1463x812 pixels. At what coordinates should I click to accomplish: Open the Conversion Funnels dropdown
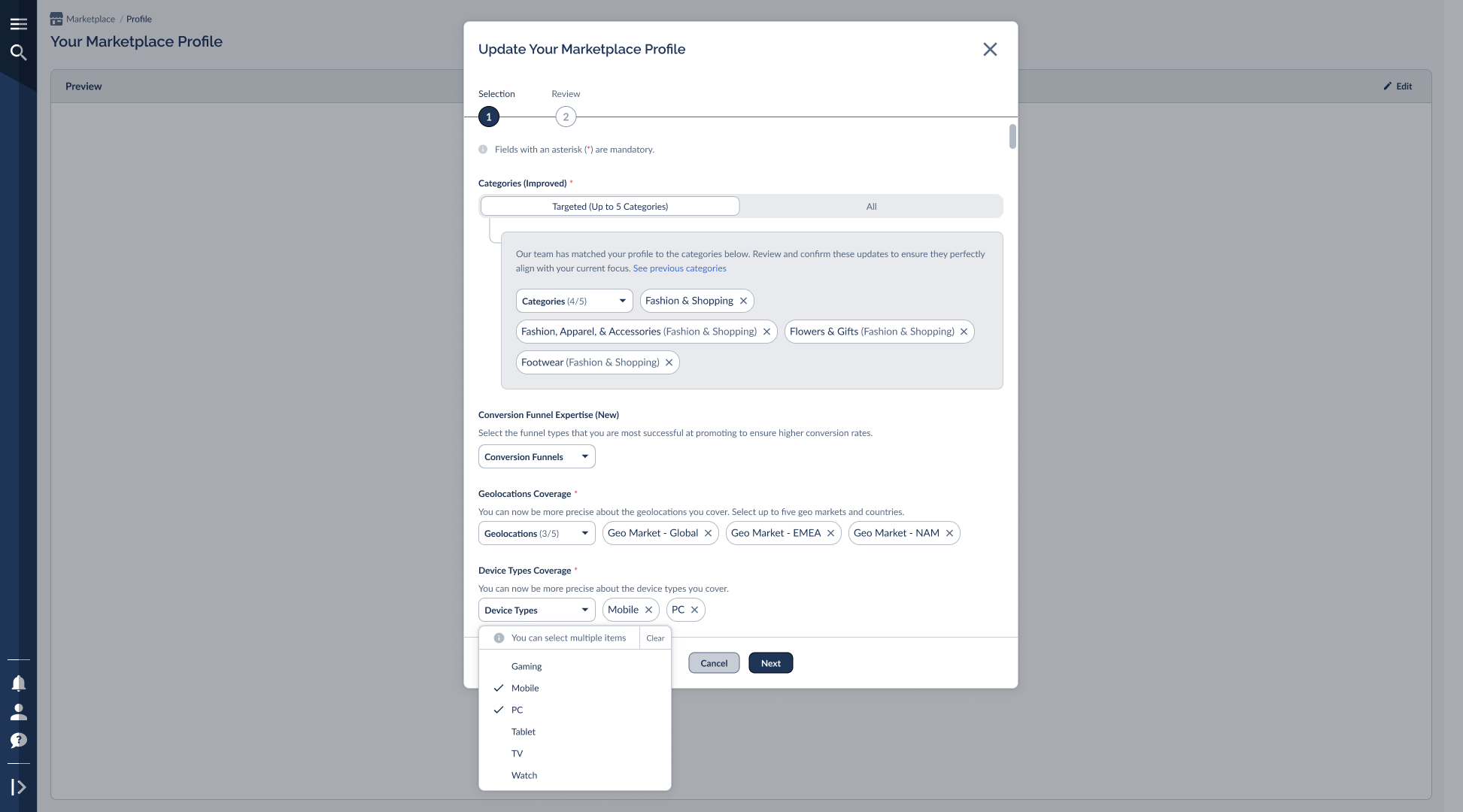(x=536, y=456)
